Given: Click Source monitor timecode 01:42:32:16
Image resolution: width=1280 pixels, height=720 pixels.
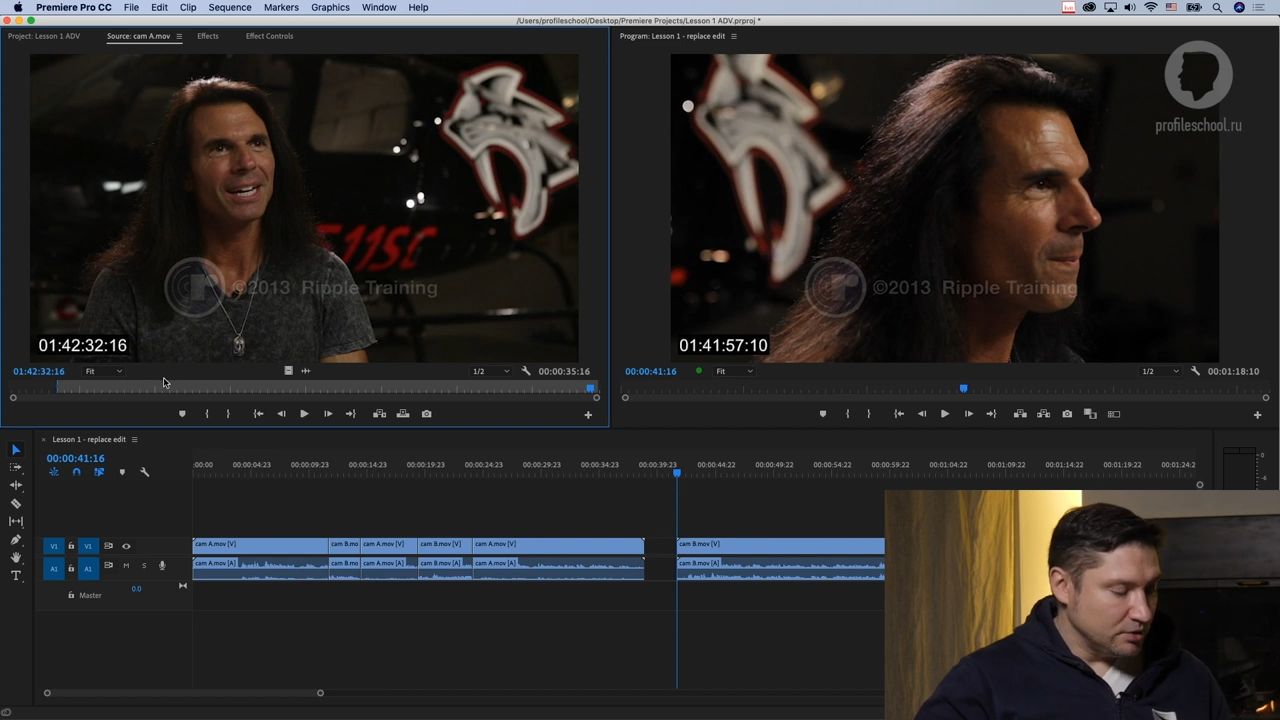Looking at the screenshot, I should click(x=39, y=371).
